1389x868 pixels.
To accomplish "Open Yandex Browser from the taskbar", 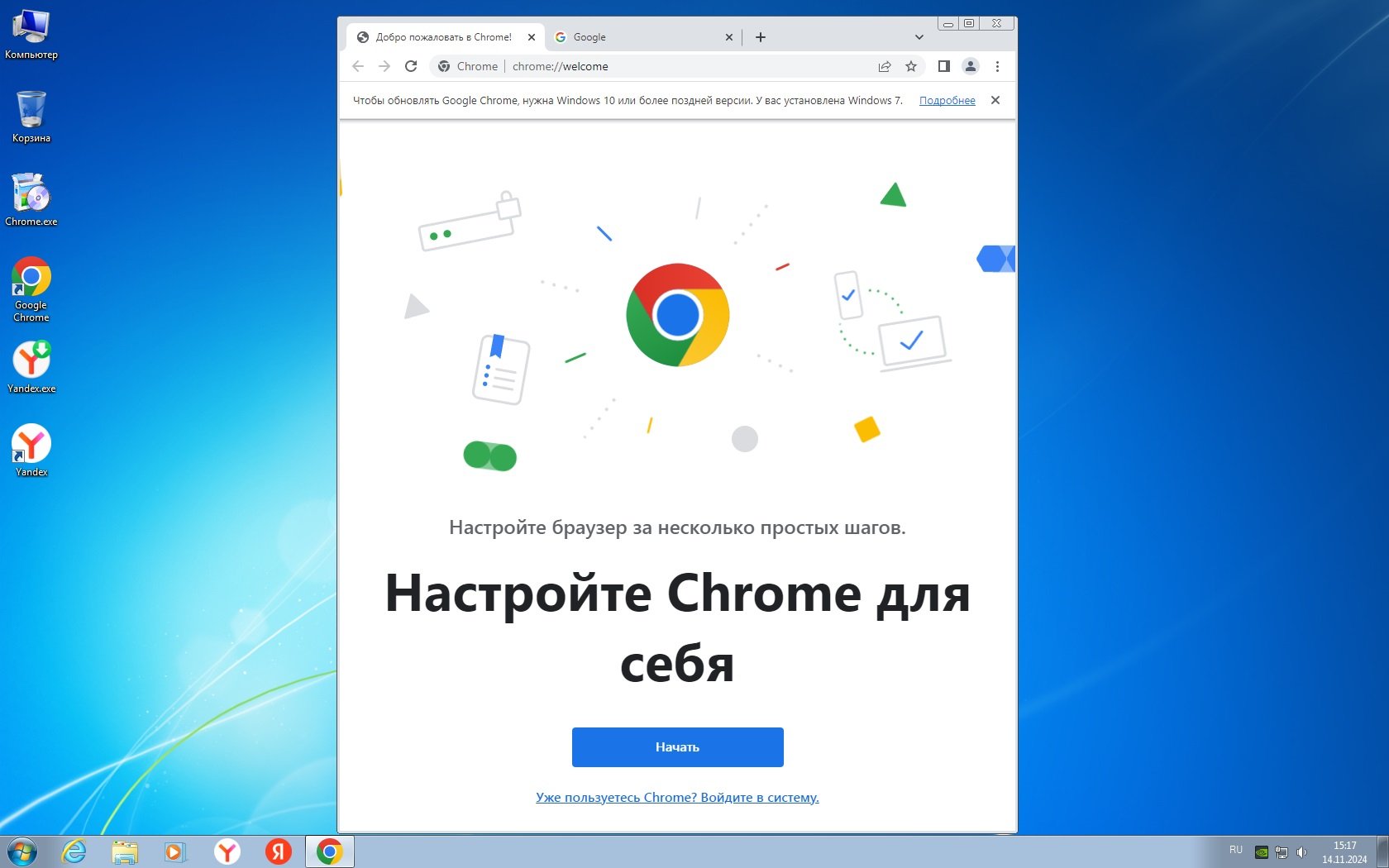I will tap(227, 851).
